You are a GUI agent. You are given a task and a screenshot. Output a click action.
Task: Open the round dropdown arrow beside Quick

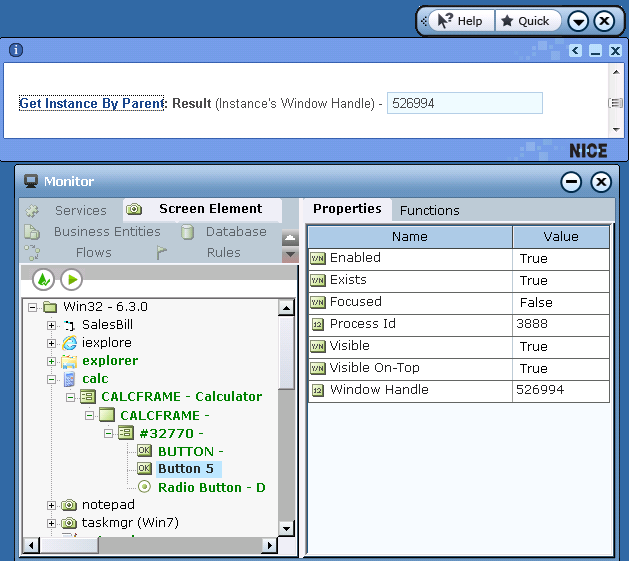click(x=578, y=21)
